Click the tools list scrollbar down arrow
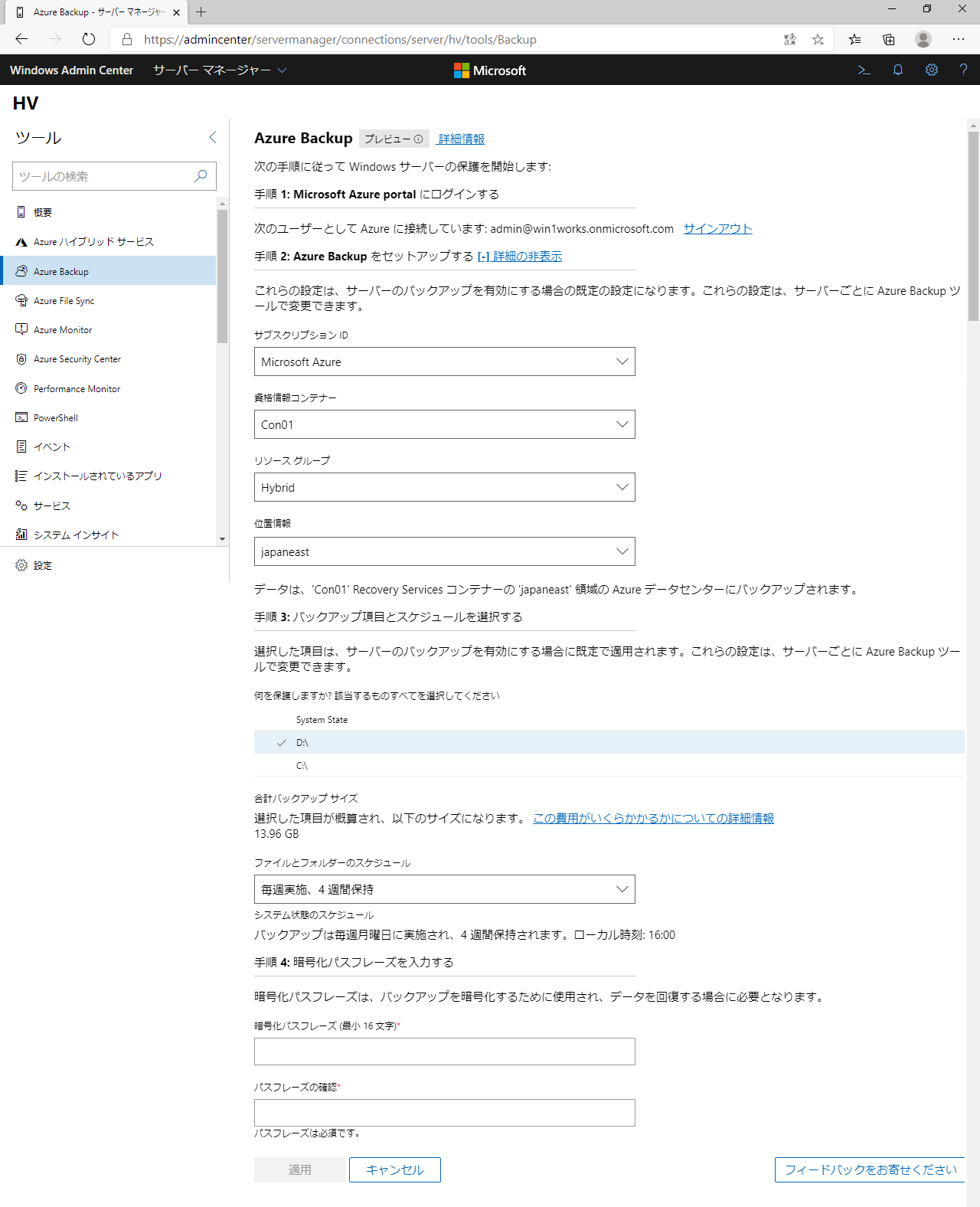The height and width of the screenshot is (1207, 980). (x=223, y=539)
